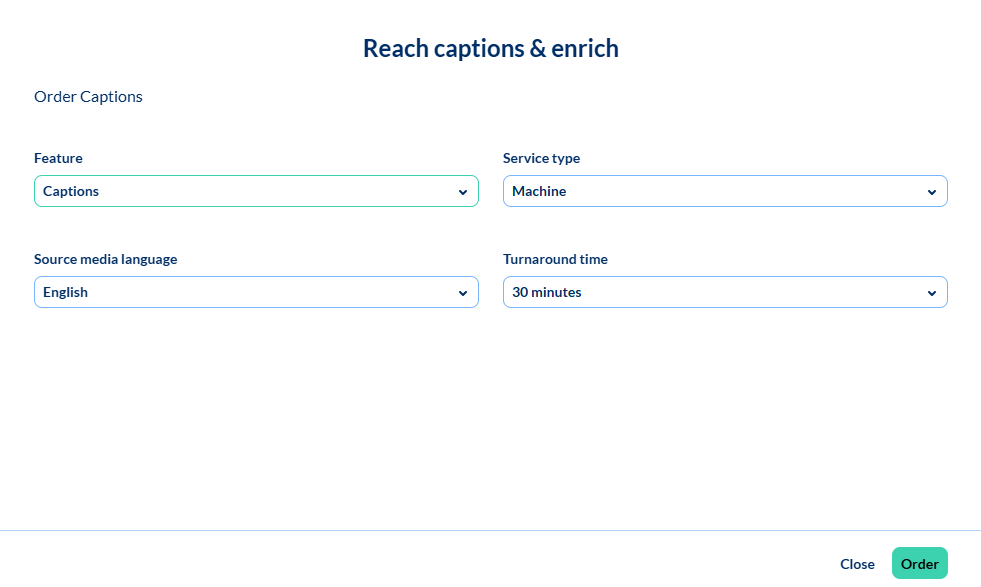Open the Source media language dropdown

click(256, 292)
